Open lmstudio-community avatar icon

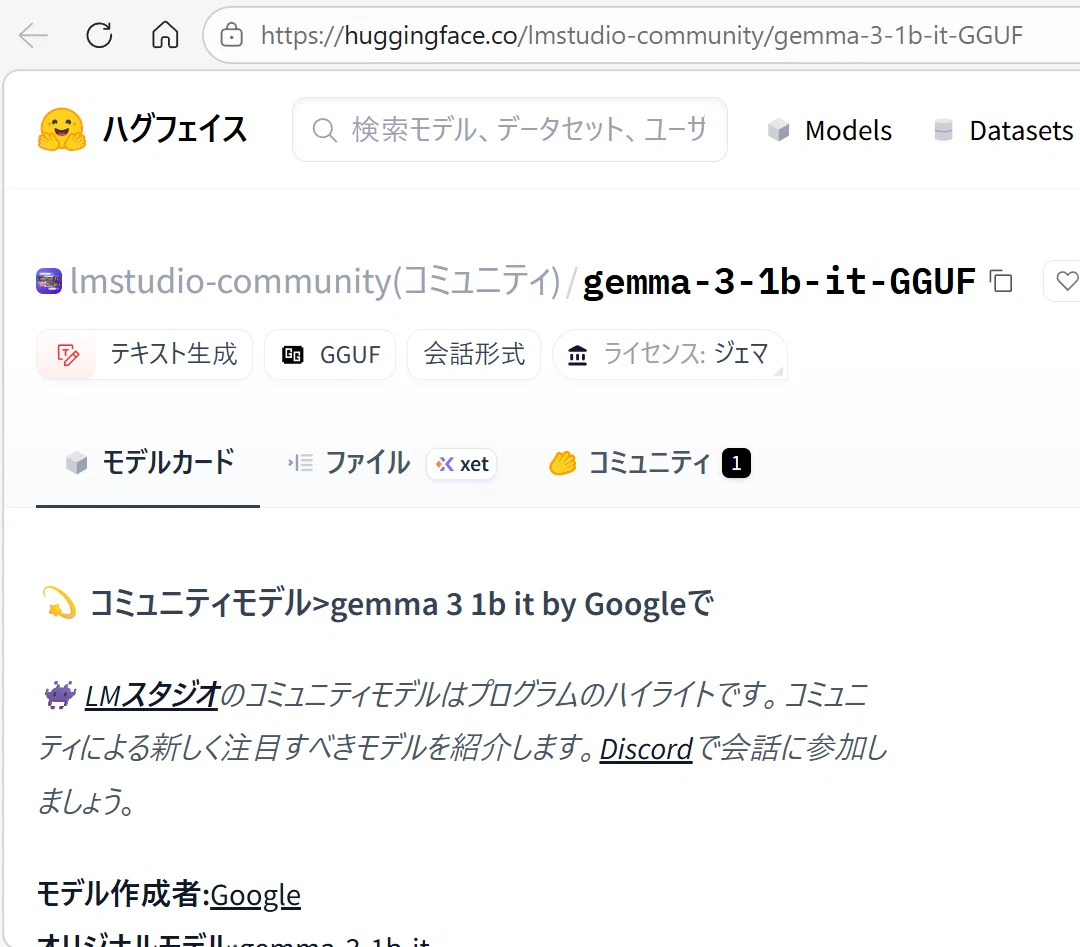(x=49, y=281)
